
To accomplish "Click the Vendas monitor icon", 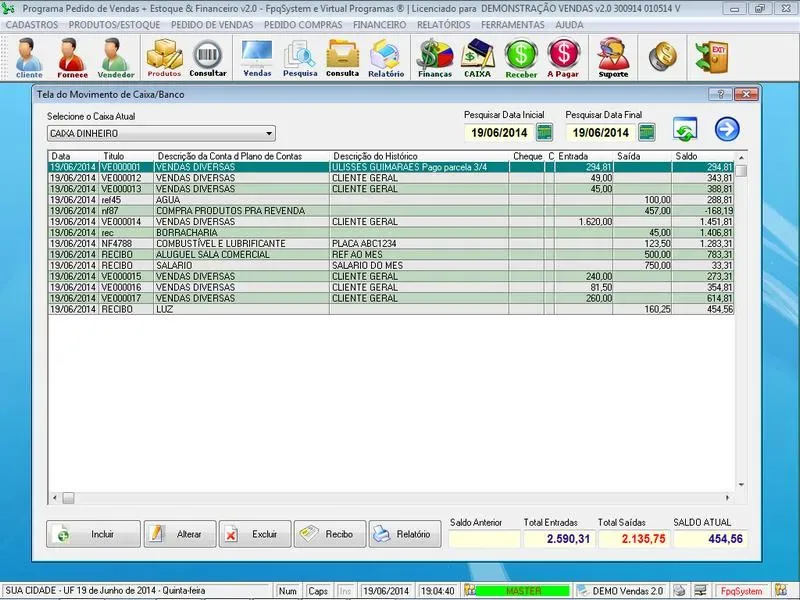I will click(257, 57).
